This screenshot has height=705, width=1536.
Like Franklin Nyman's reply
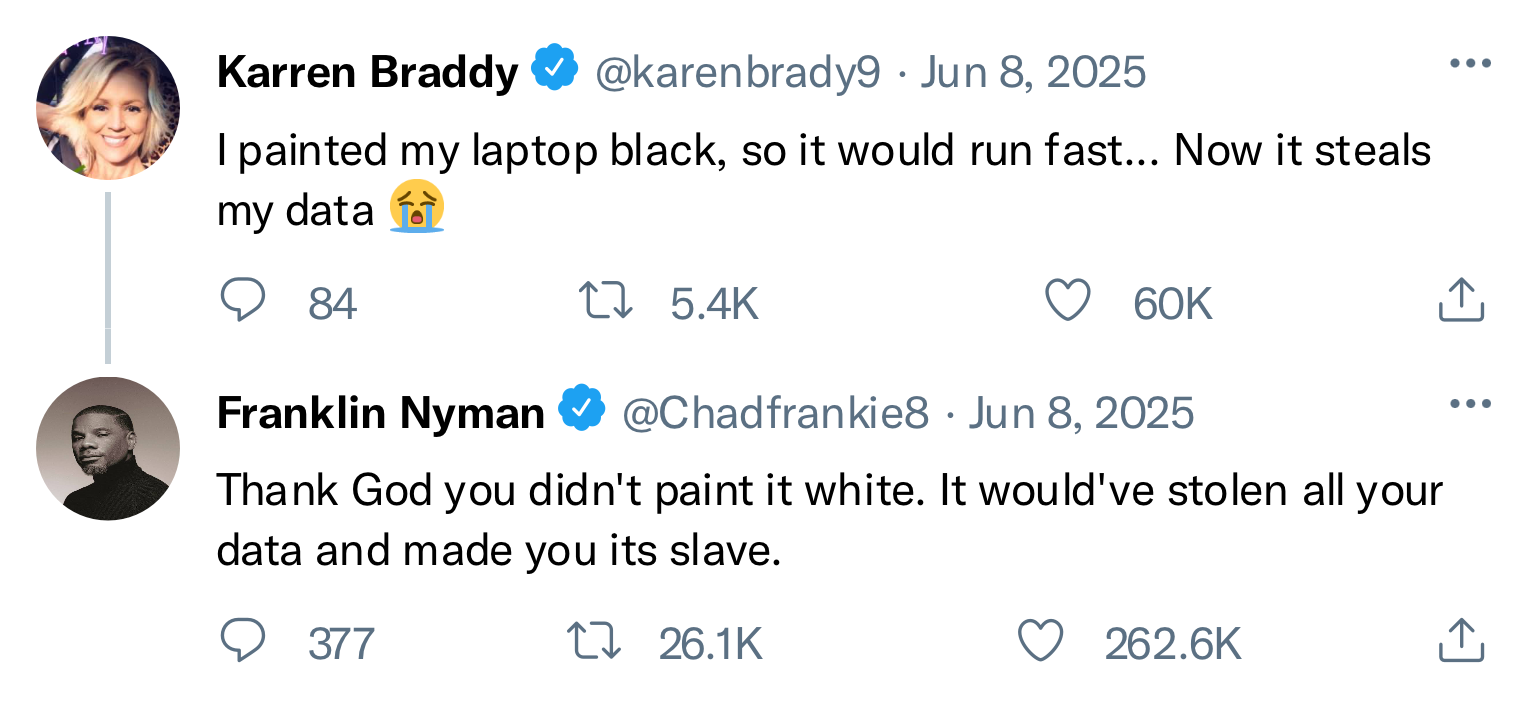pyautogui.click(x=1039, y=642)
